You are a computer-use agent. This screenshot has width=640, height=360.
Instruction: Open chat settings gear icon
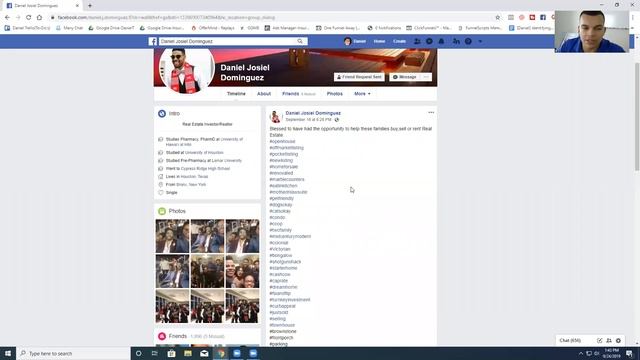click(618, 340)
